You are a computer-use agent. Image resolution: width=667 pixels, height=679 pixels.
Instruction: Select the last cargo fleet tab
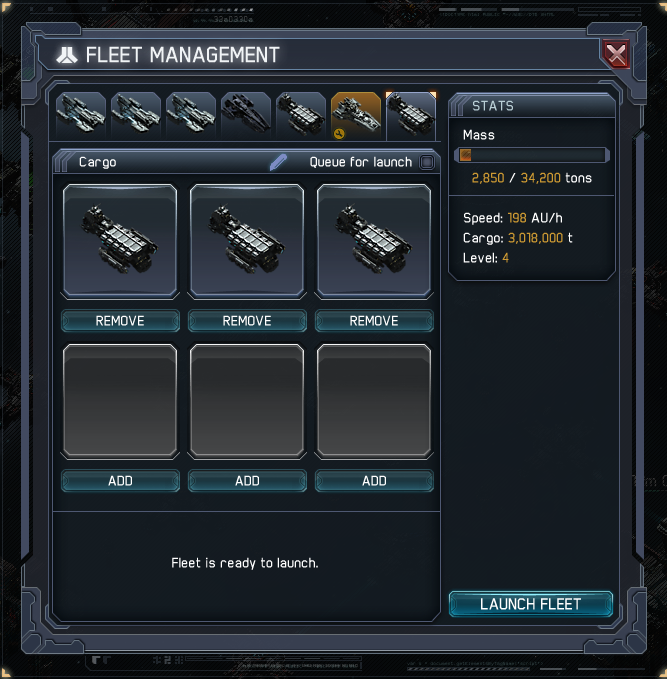[411, 116]
